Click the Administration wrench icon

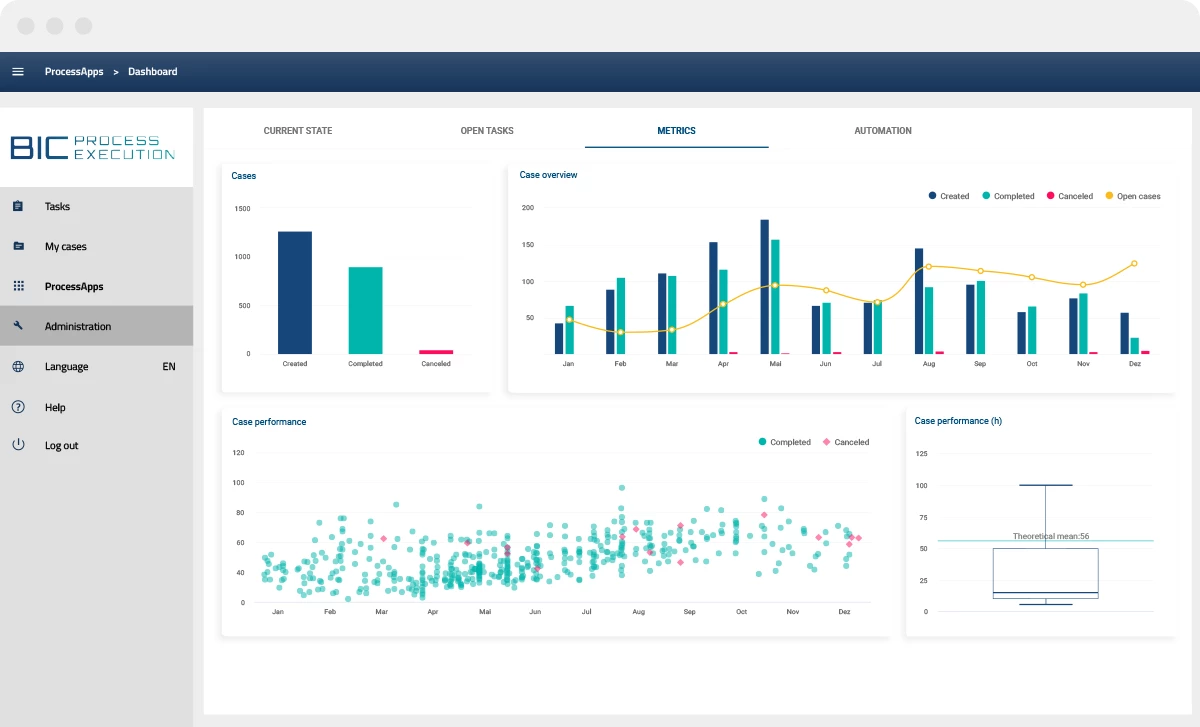click(18, 326)
